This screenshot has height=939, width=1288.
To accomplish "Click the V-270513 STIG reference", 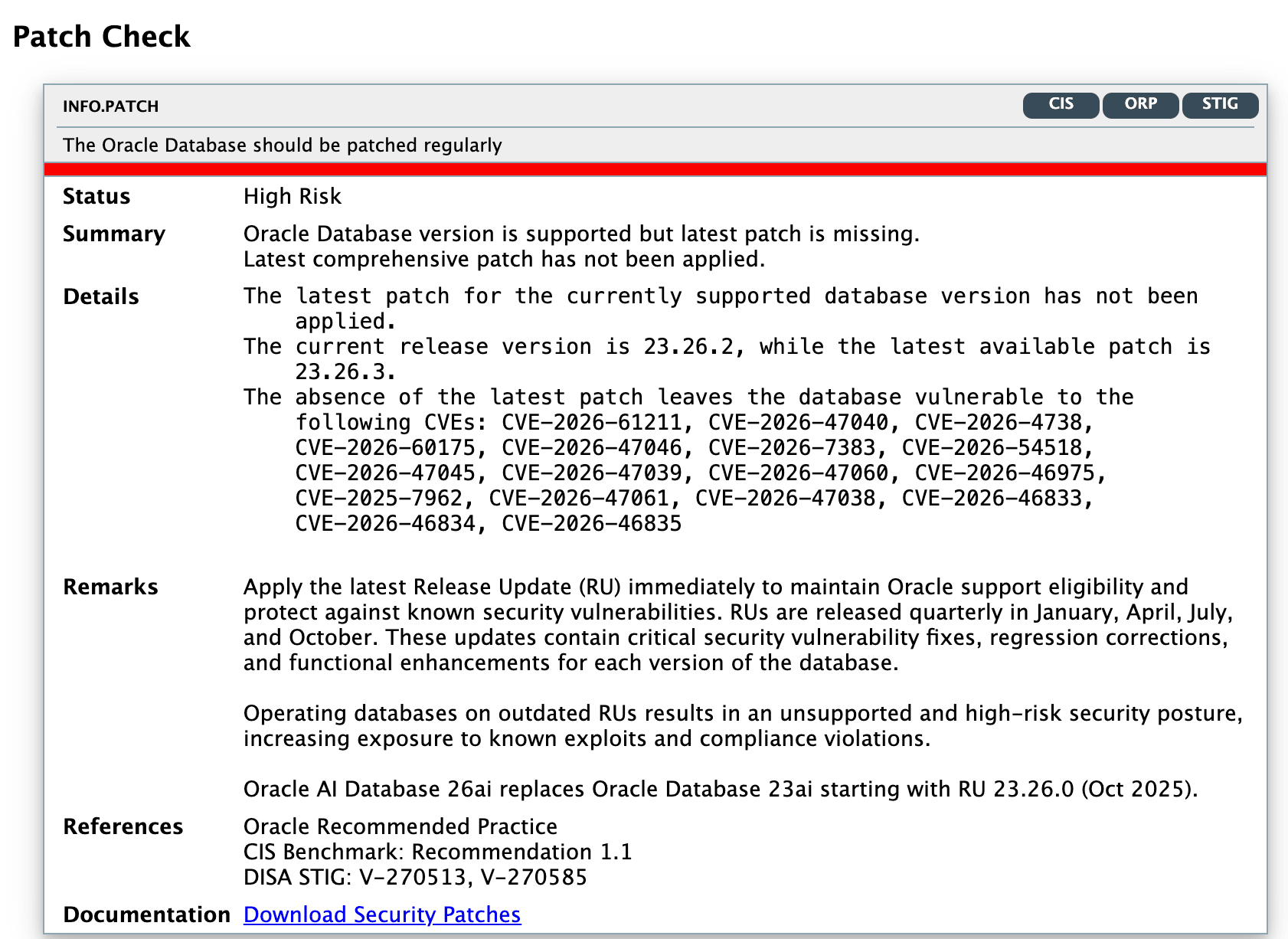I will [x=413, y=877].
